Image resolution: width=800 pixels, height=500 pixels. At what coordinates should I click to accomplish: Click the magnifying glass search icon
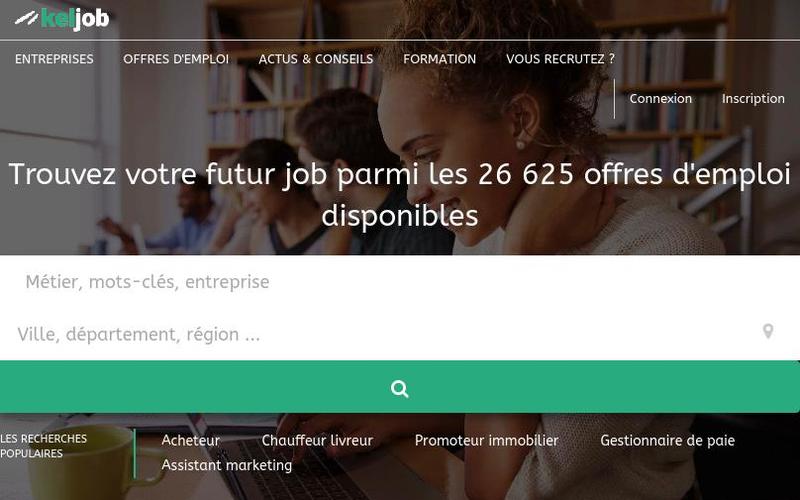point(399,389)
